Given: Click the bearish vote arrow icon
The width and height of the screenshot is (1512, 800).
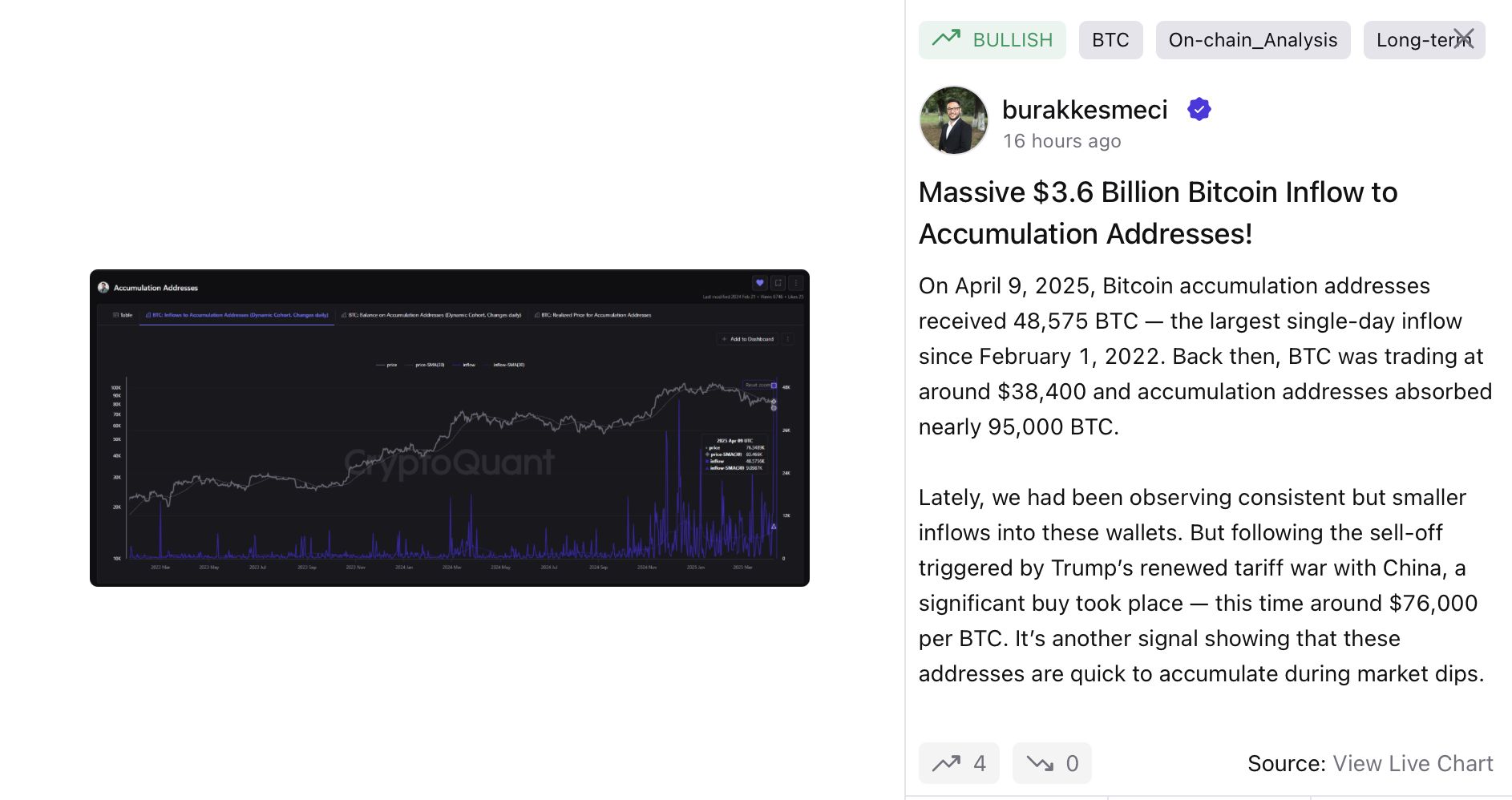Looking at the screenshot, I should coord(1041,763).
